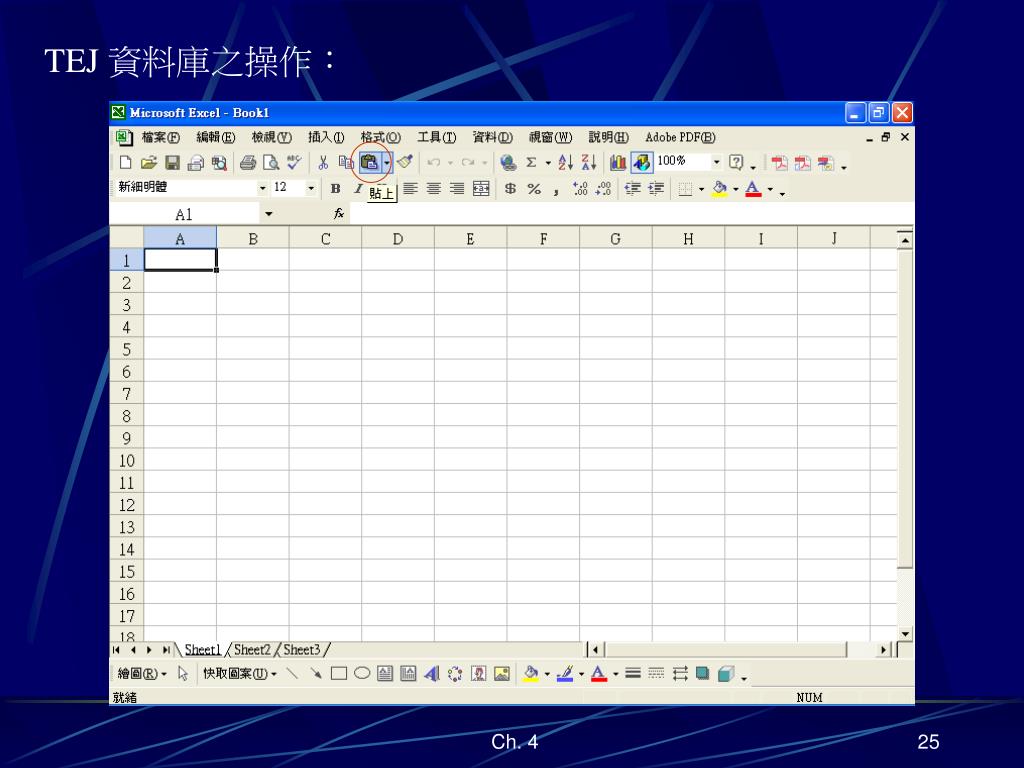The width and height of the screenshot is (1024, 768).
Task: Switch to the Sheet3 tab
Action: [302, 650]
